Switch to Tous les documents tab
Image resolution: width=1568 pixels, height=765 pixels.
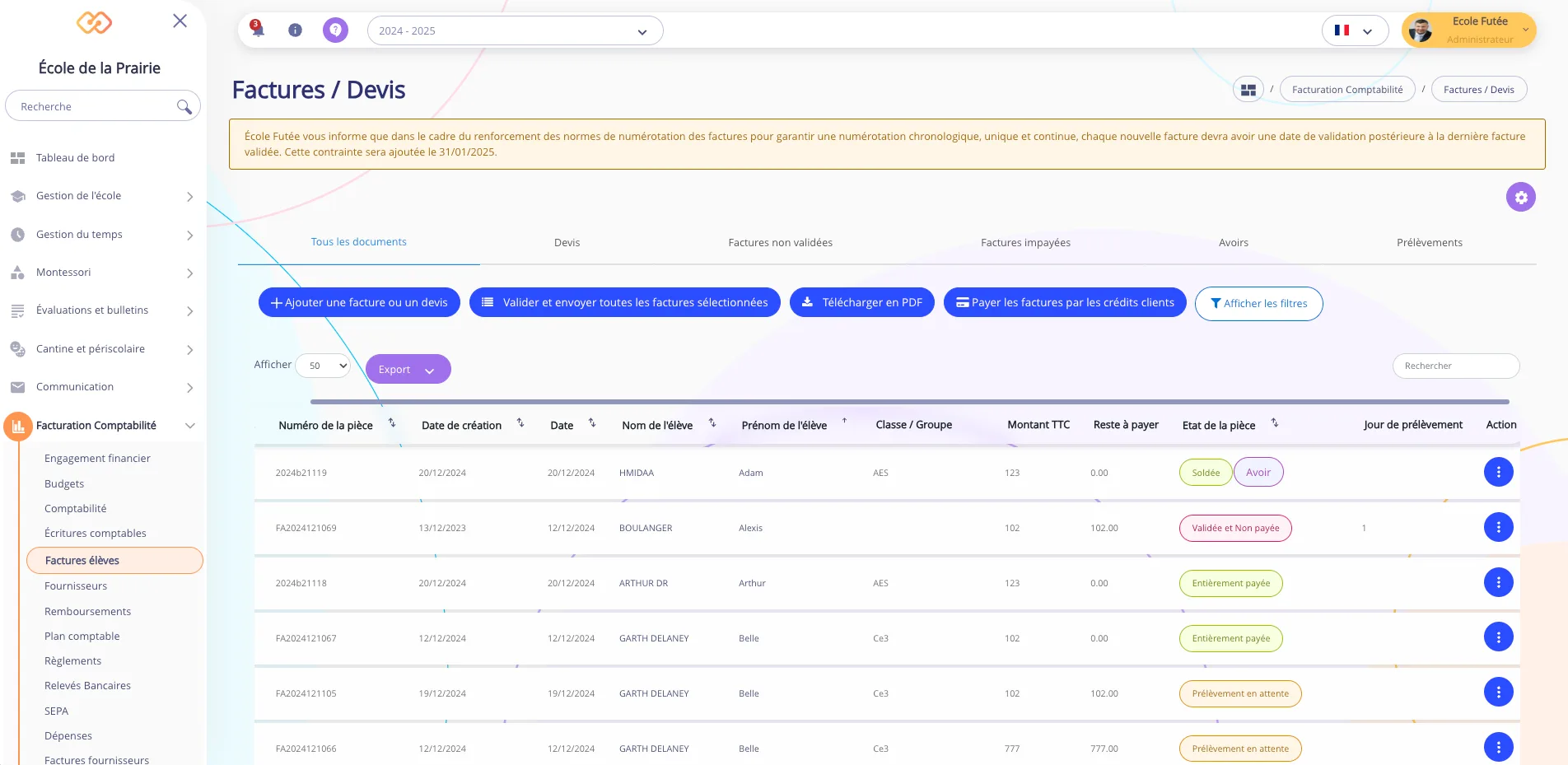[x=358, y=242]
